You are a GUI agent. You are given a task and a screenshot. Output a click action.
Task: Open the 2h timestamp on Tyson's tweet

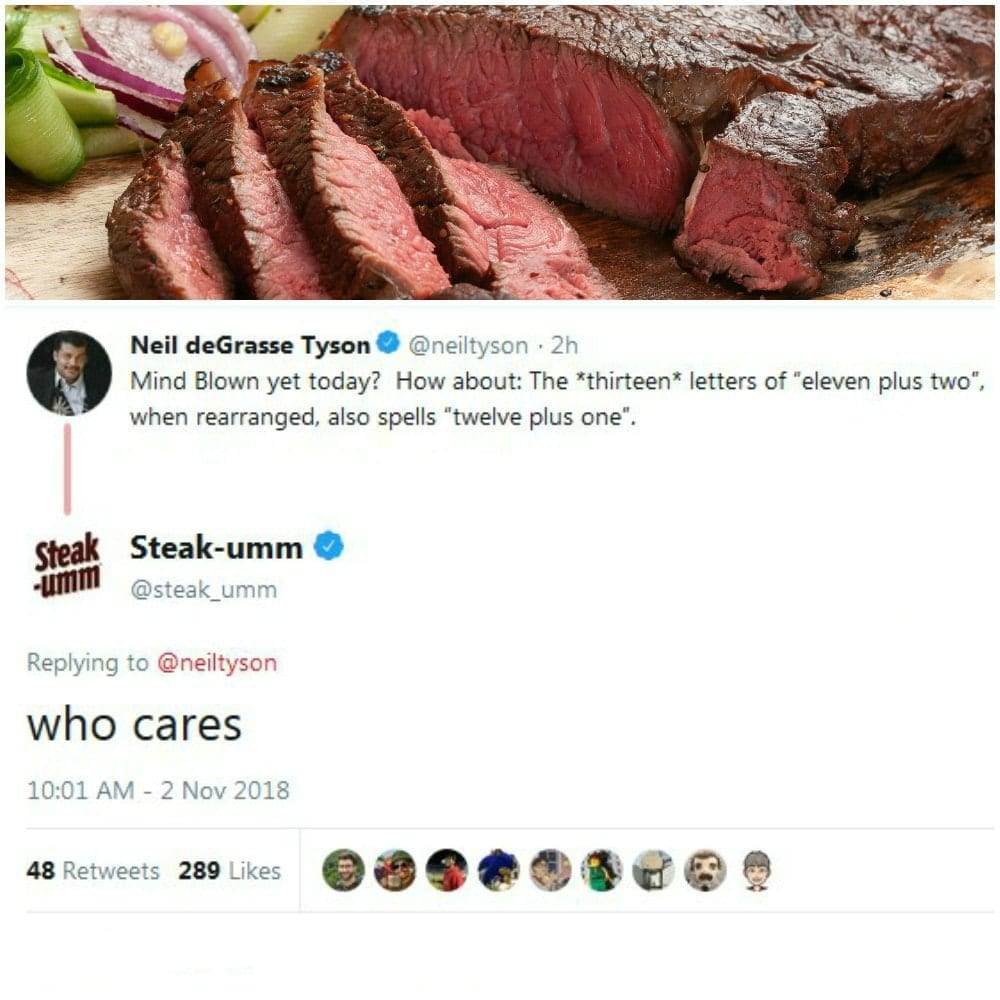click(564, 345)
